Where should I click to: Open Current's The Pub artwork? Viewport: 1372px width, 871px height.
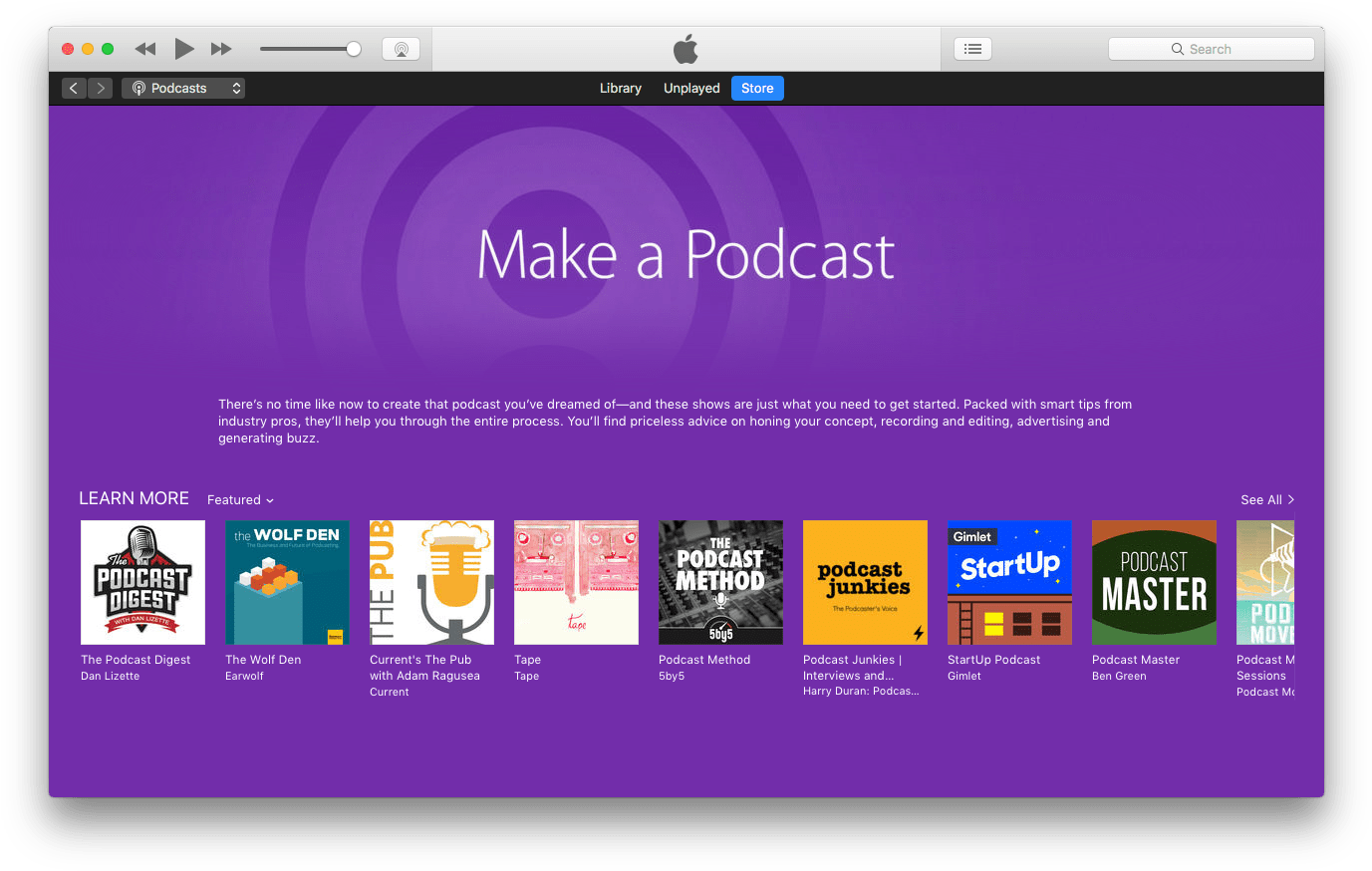431,582
